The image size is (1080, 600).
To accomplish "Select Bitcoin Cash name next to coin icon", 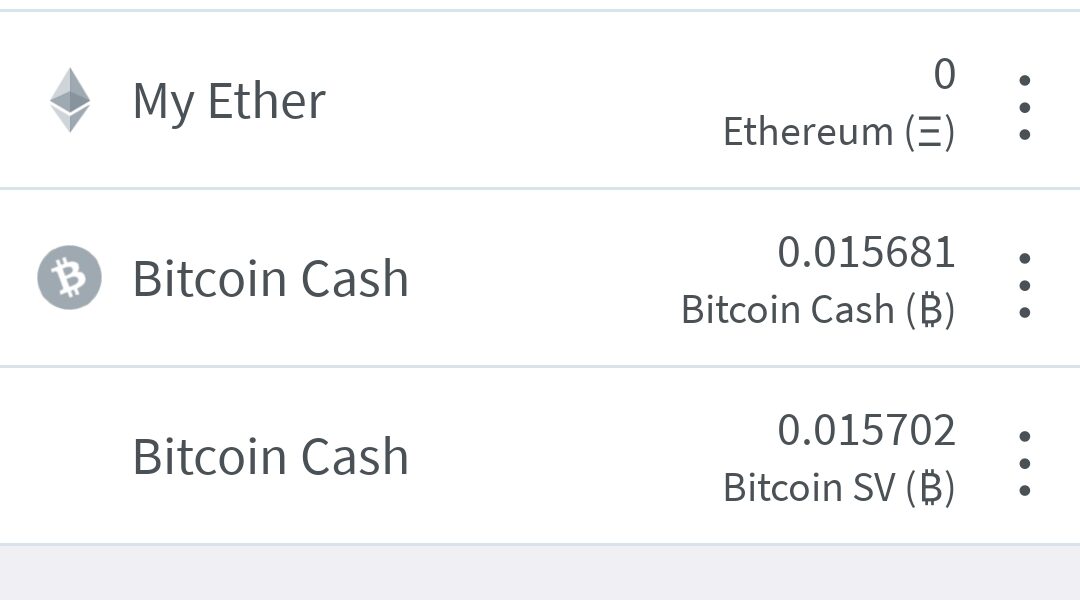I will [x=270, y=279].
